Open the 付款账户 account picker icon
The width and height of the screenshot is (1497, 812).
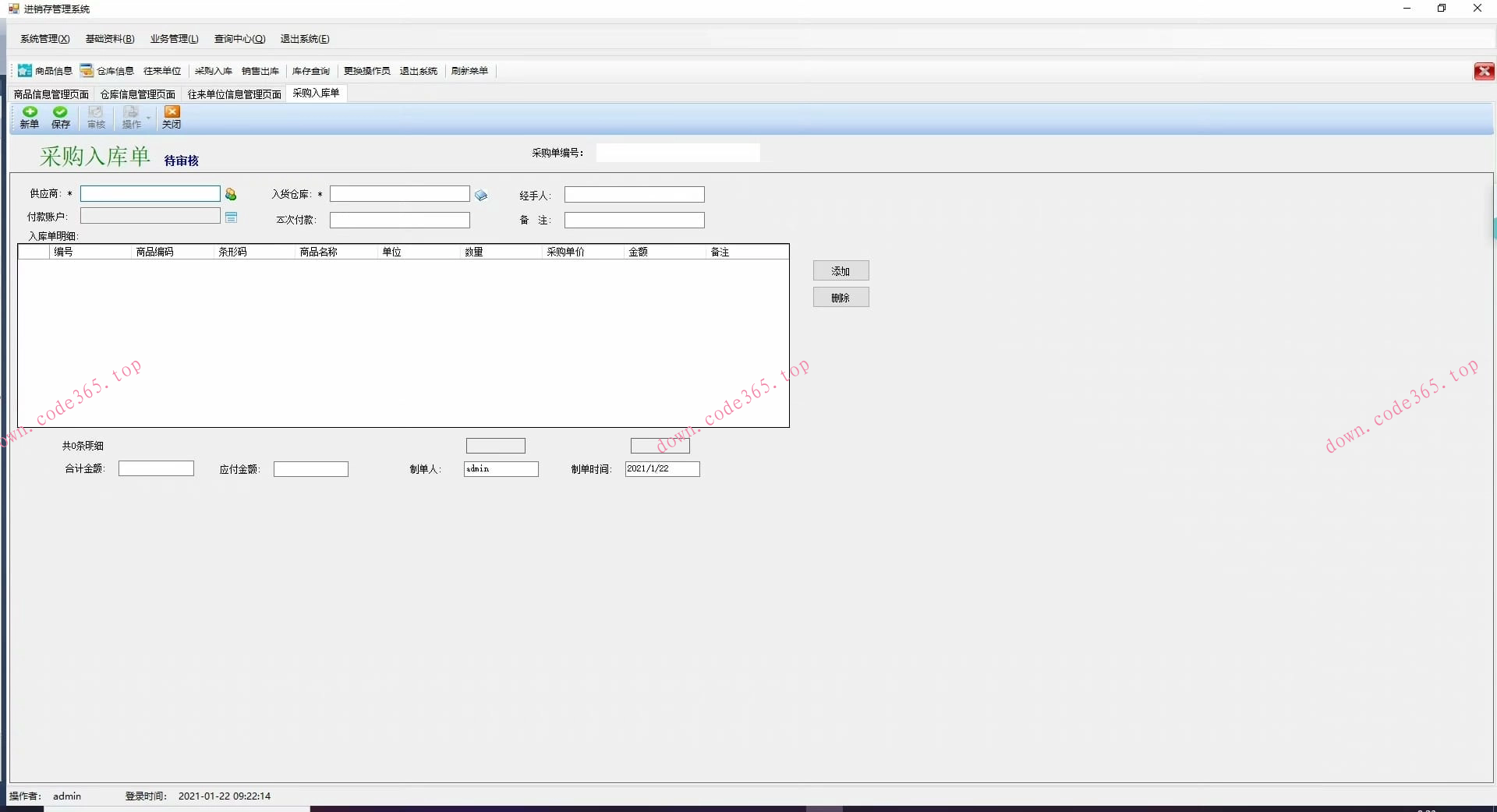[232, 217]
